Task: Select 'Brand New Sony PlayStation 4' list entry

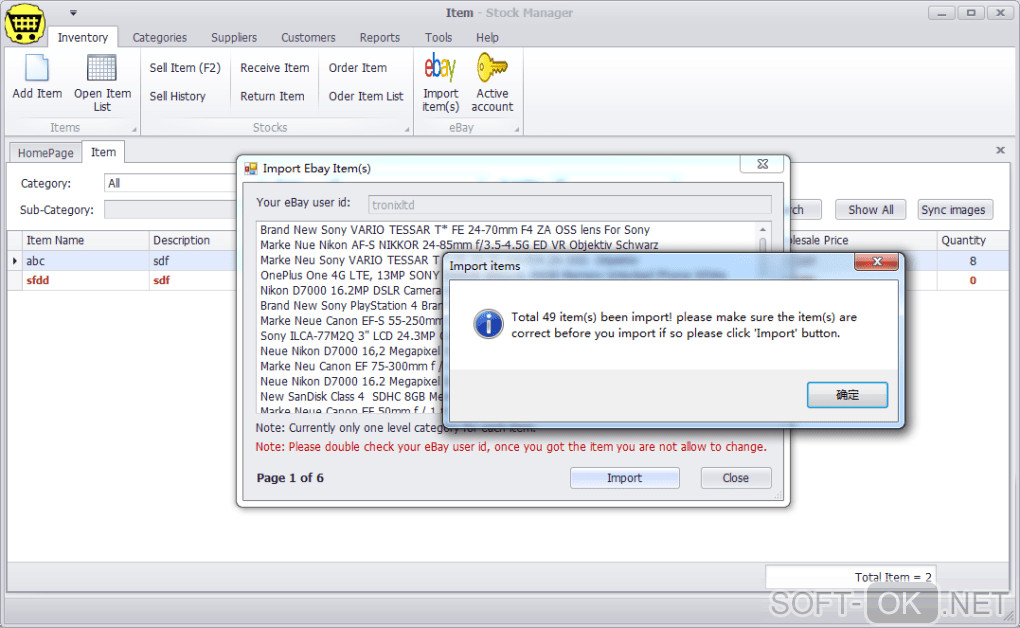Action: click(x=350, y=305)
